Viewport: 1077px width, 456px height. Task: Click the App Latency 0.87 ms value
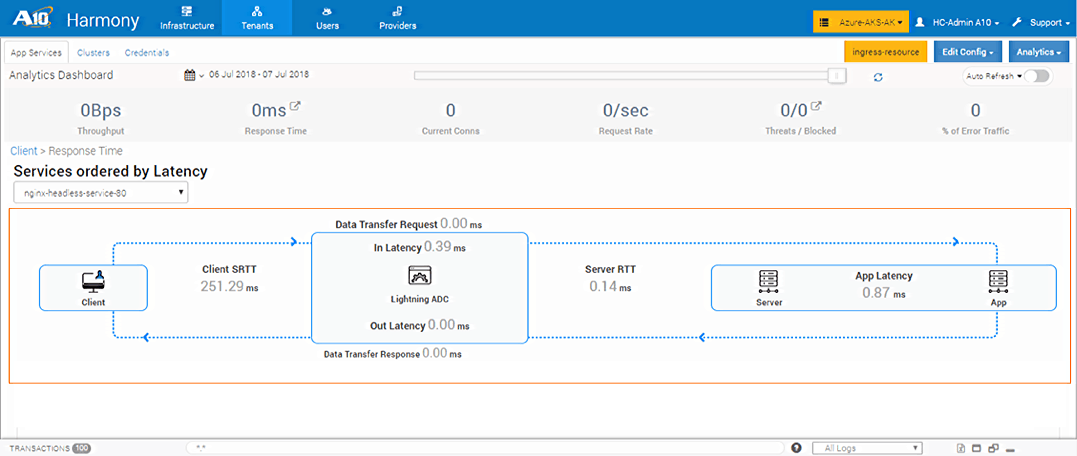coord(883,293)
